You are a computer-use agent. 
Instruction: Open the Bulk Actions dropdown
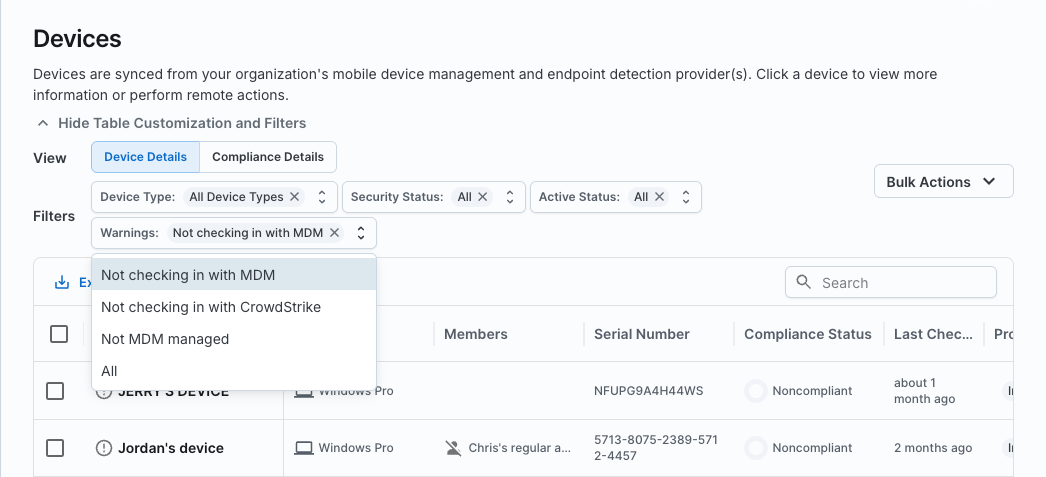[x=943, y=182]
